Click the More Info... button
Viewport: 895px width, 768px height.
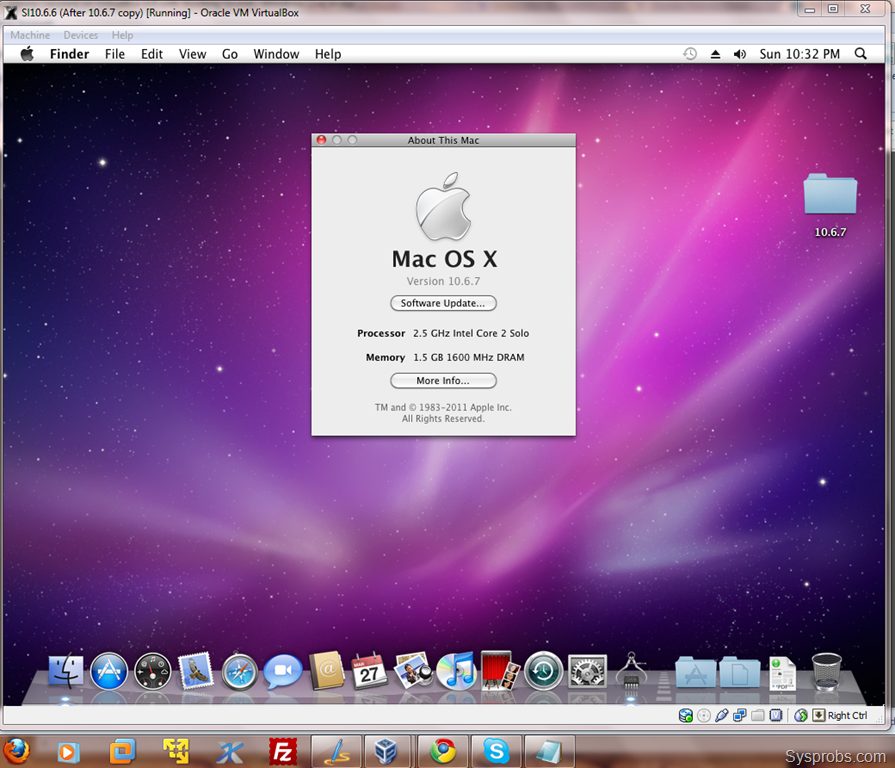point(444,381)
